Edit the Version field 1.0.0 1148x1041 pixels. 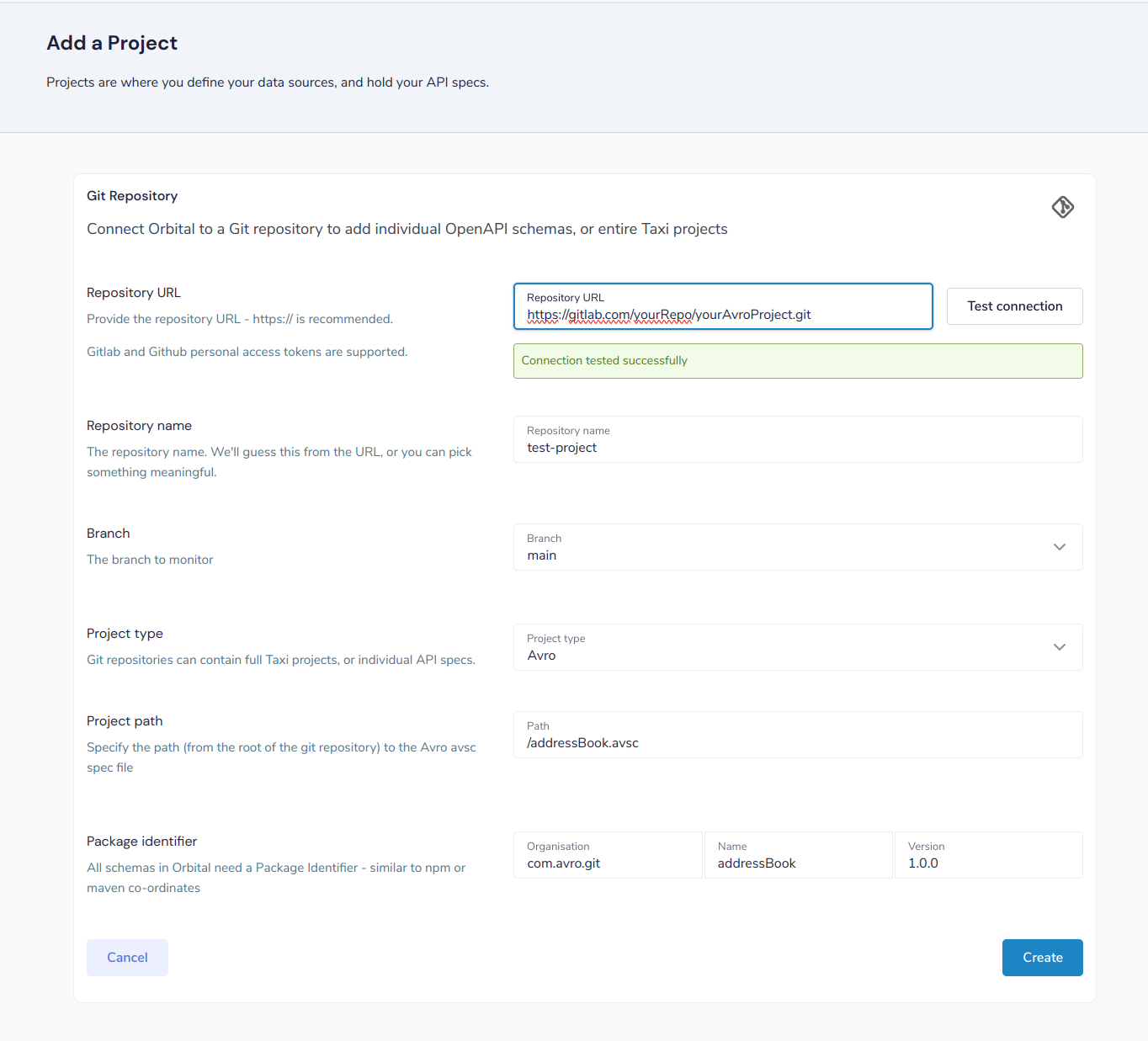point(988,855)
